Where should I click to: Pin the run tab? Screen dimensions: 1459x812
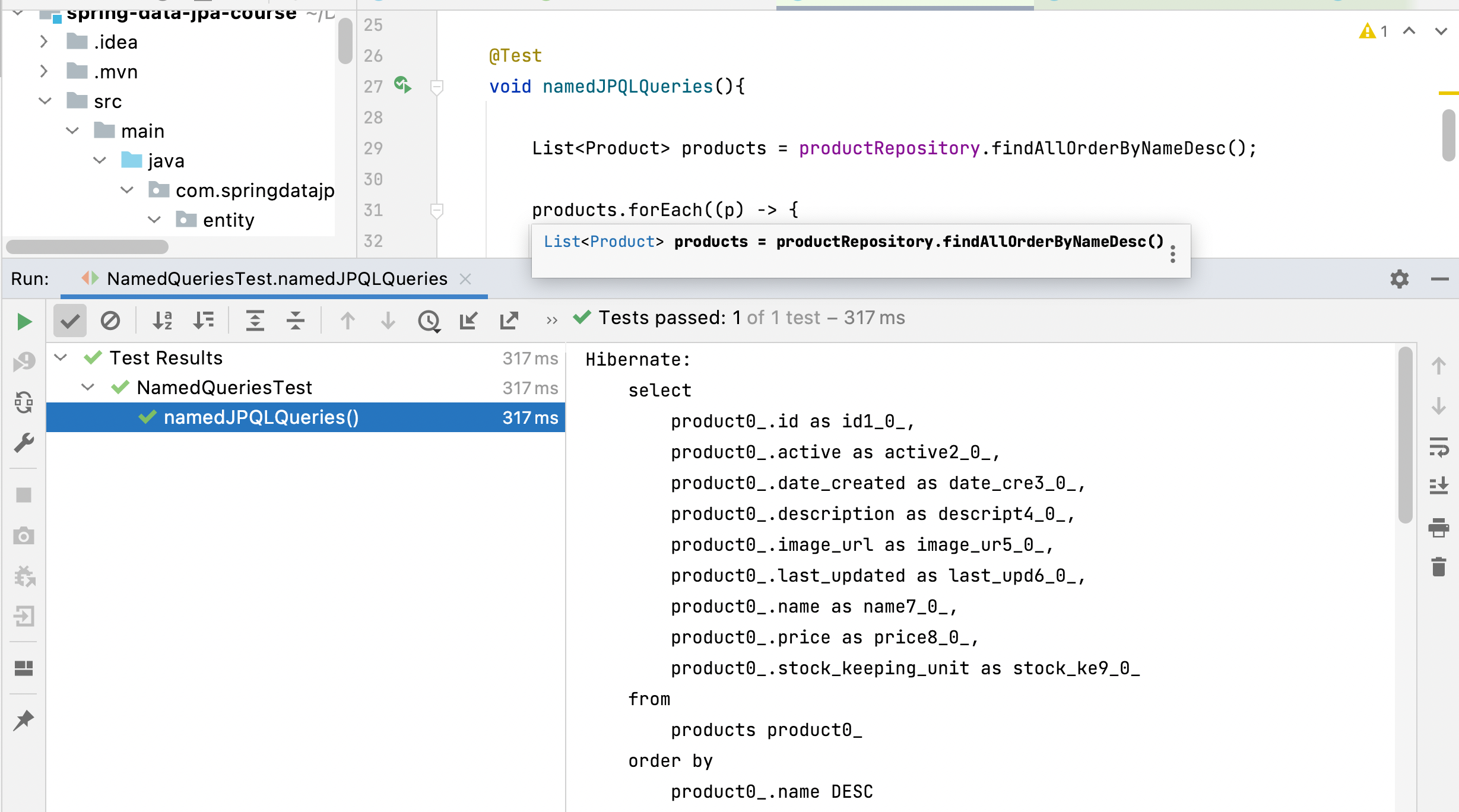pos(24,720)
